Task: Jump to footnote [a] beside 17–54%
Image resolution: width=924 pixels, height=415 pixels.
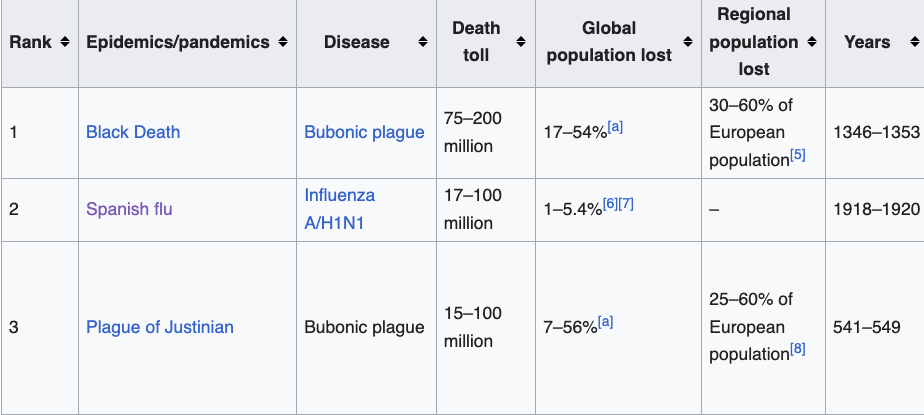Action: [616, 126]
